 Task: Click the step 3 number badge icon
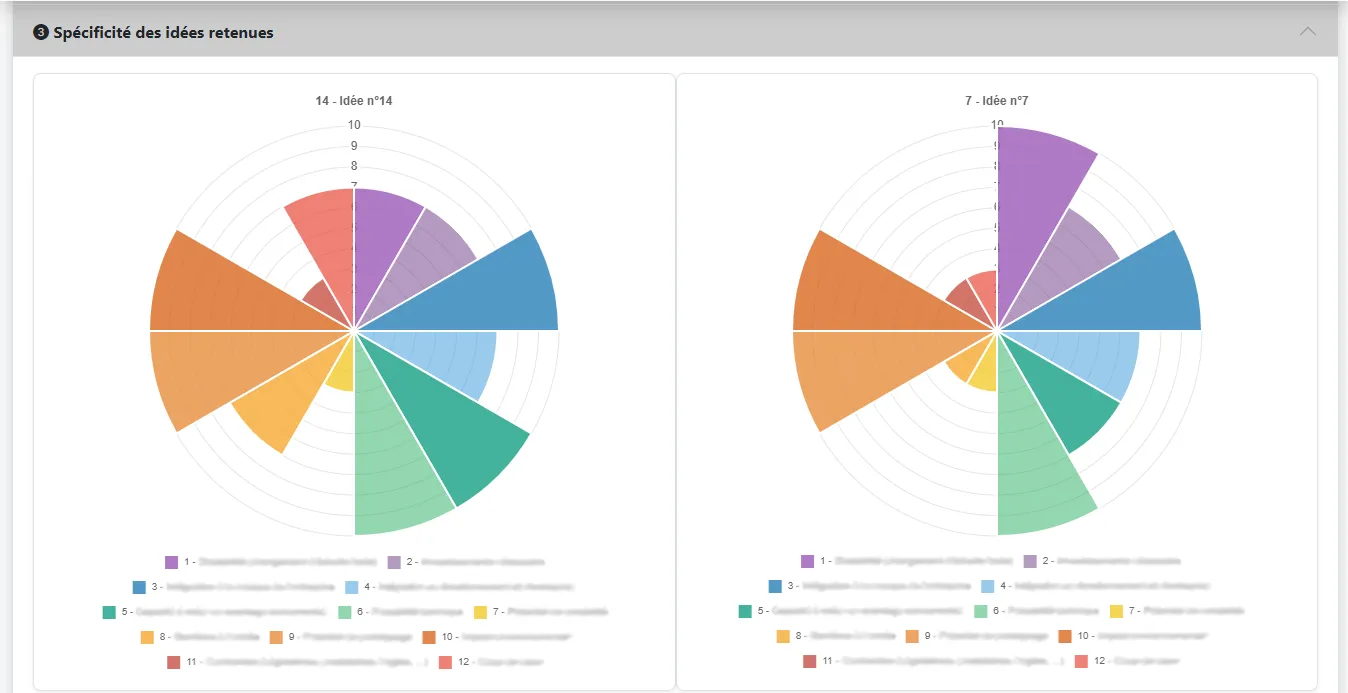[x=41, y=33]
